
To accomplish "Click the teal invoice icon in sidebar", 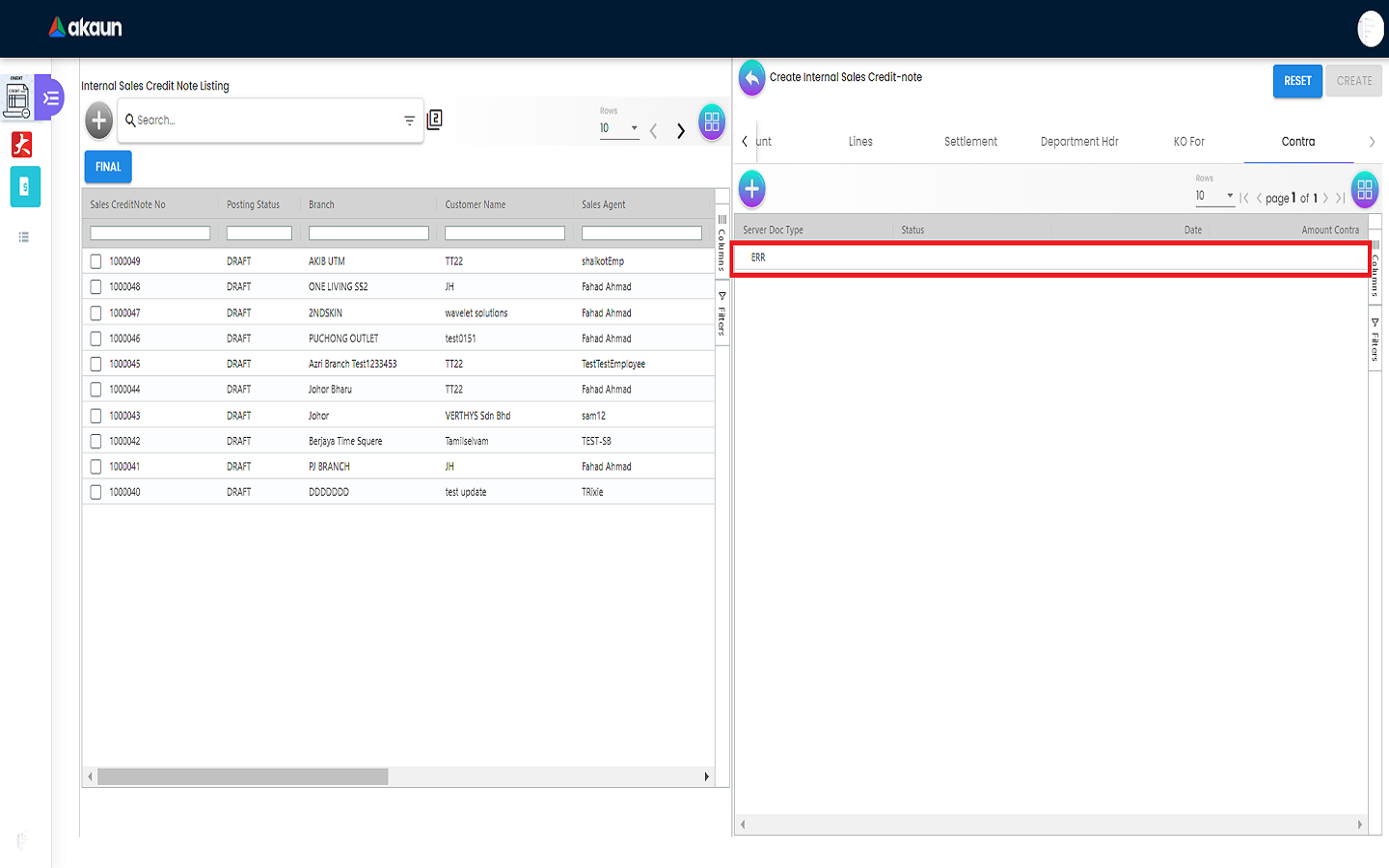I will pos(25,187).
